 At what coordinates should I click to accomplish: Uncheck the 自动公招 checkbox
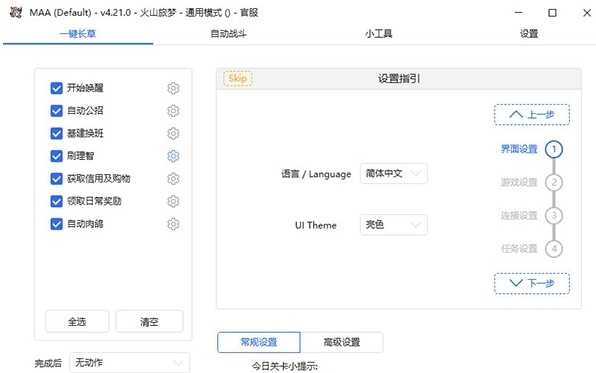coord(57,111)
